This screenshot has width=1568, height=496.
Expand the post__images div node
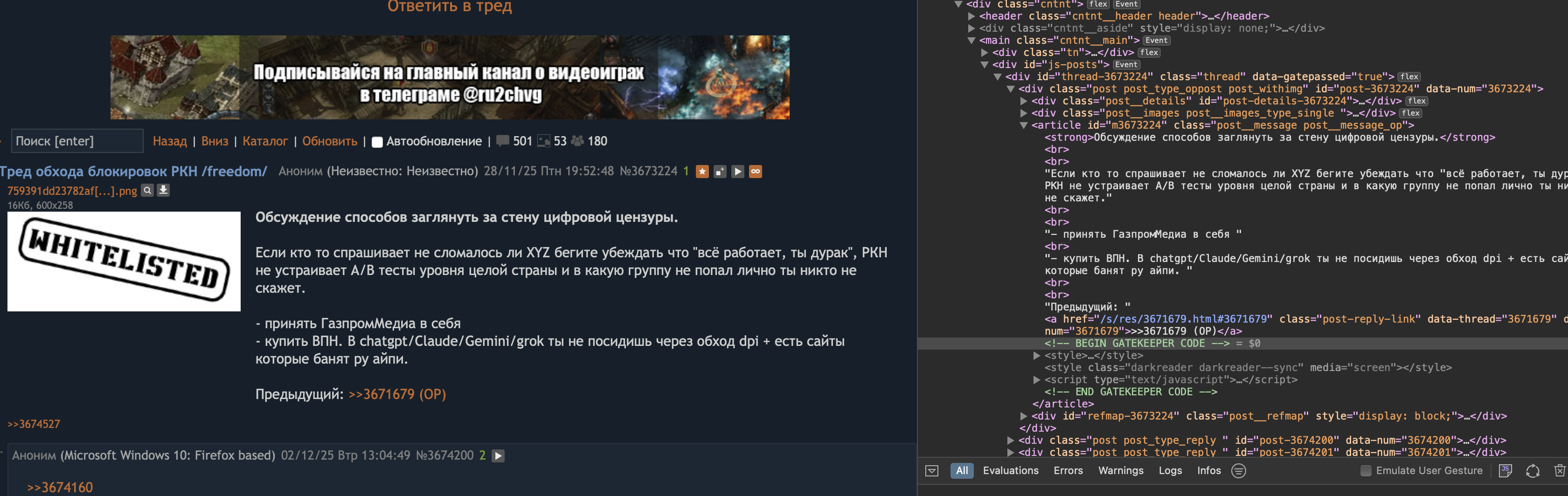pos(1024,113)
